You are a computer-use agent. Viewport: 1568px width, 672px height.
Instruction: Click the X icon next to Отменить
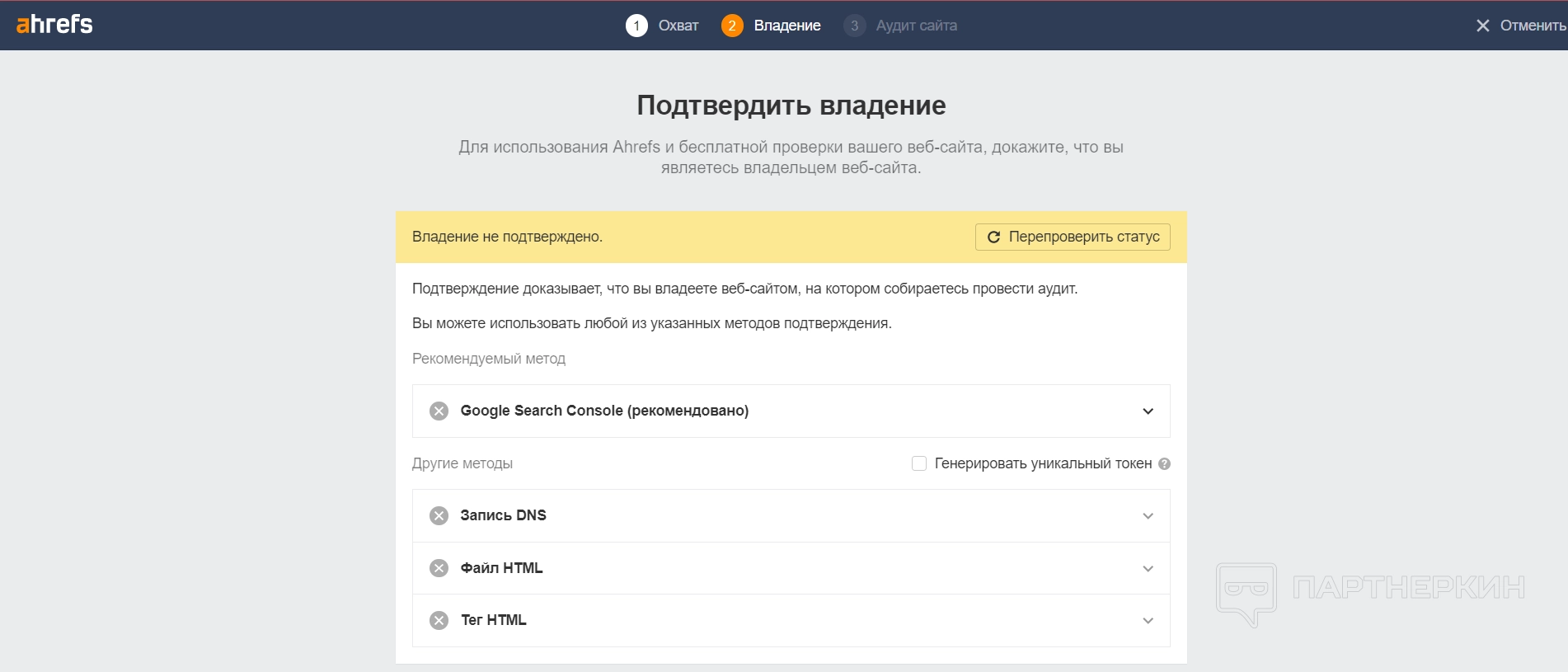[1482, 26]
